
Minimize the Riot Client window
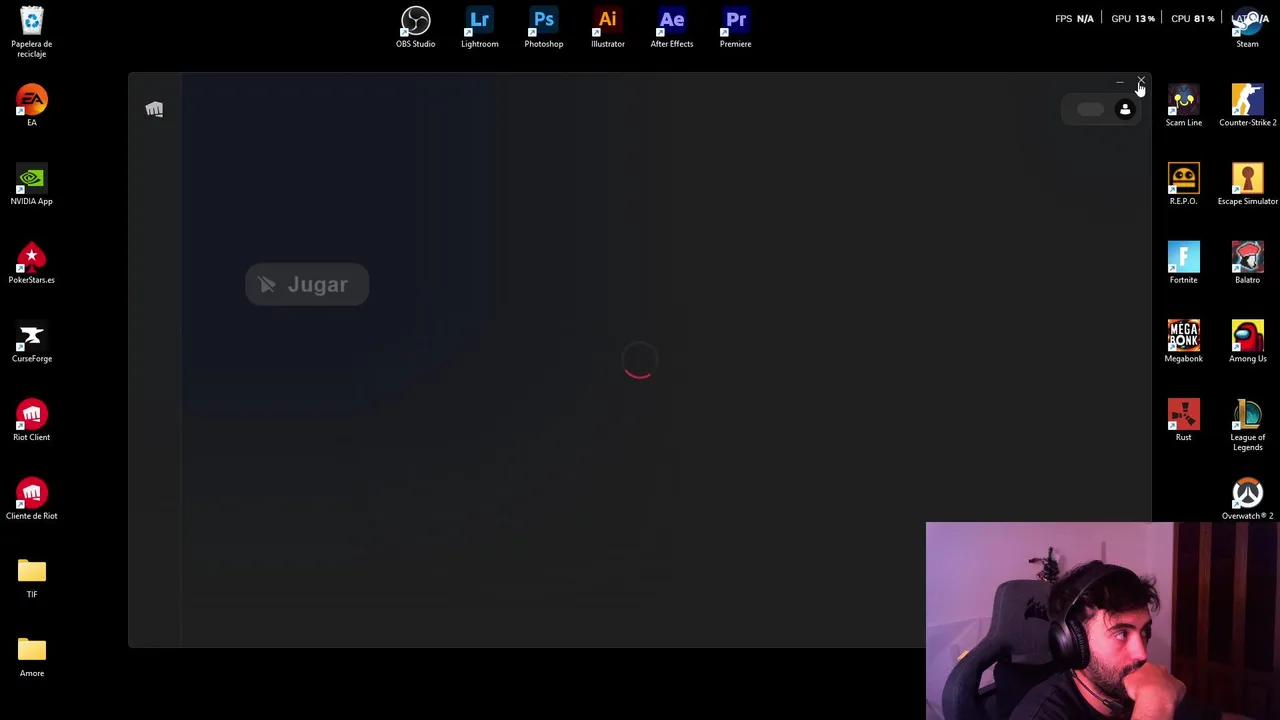click(x=1119, y=82)
